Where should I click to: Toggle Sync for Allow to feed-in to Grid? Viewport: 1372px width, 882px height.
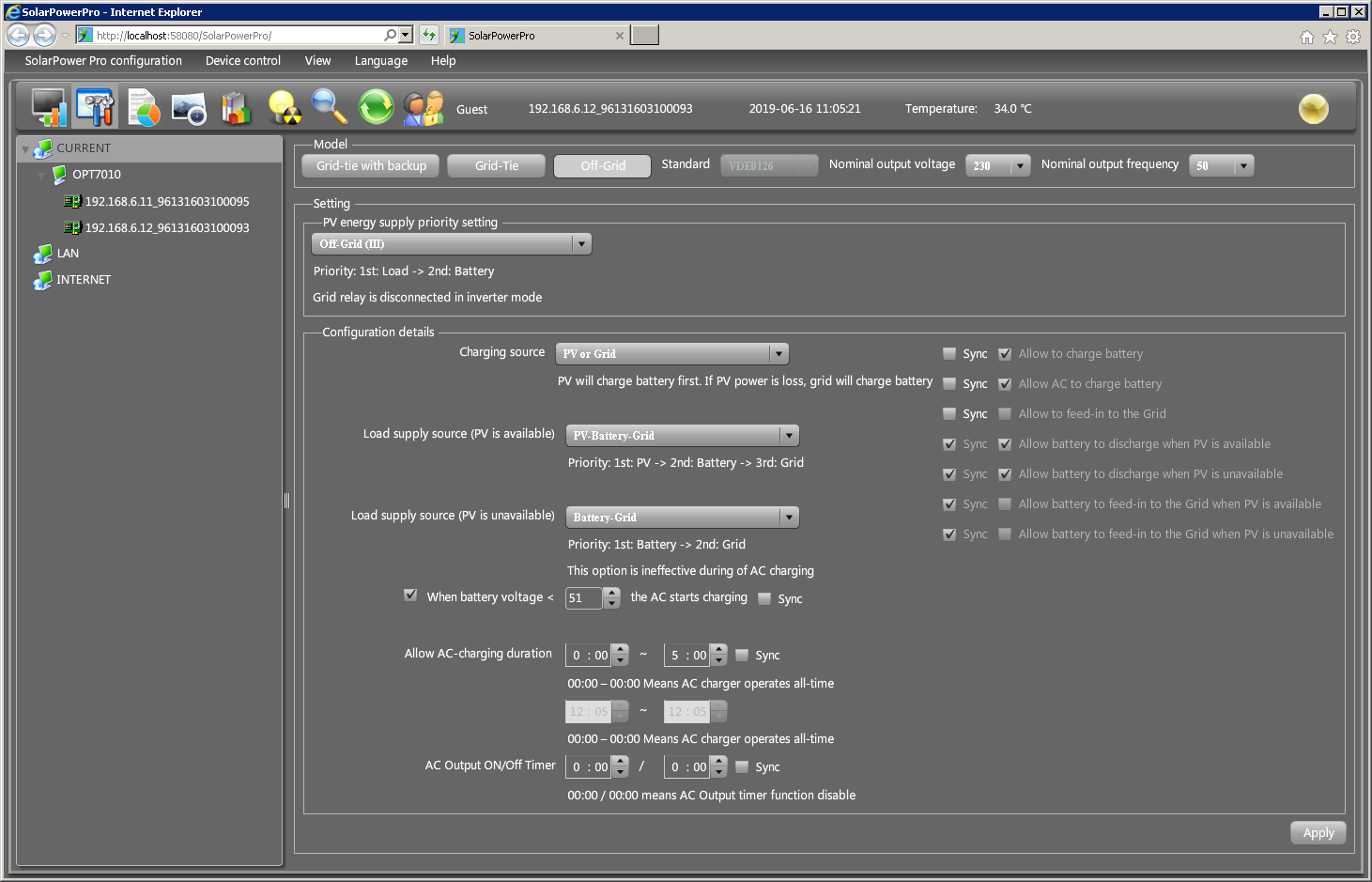pyautogui.click(x=949, y=414)
